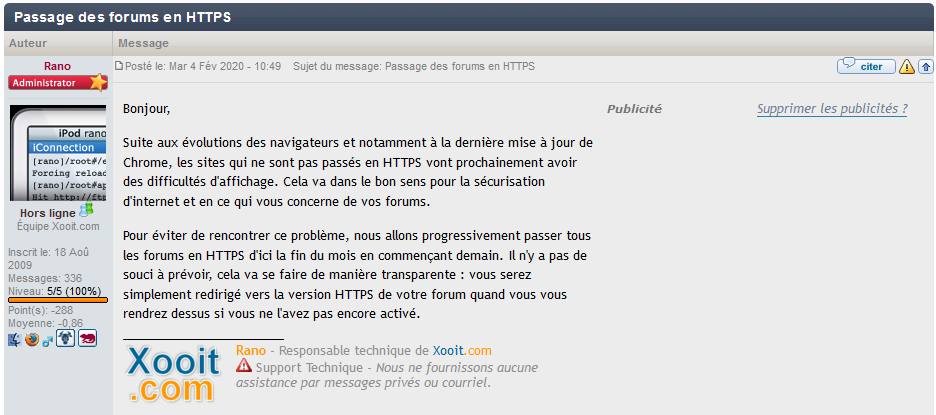Click the blue male gender symbol icon
The height and width of the screenshot is (415, 936).
click(x=47, y=341)
